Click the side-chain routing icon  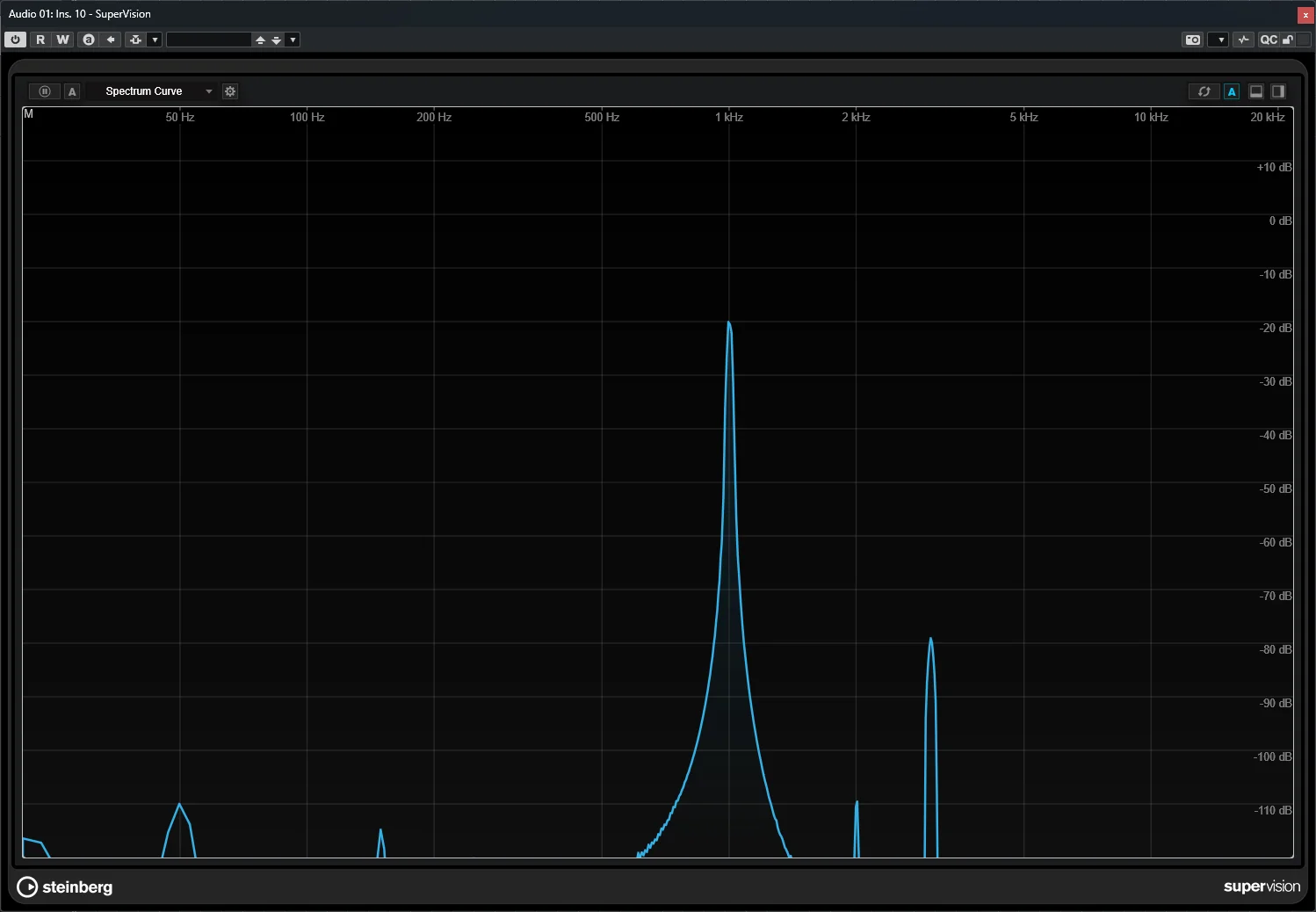135,40
